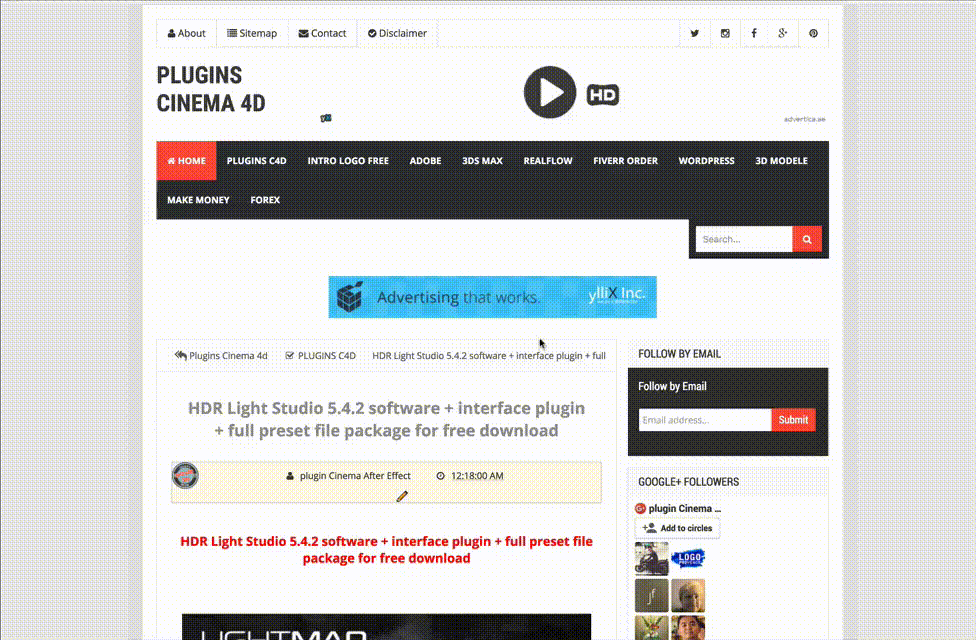Click the Twitter icon

(694, 33)
